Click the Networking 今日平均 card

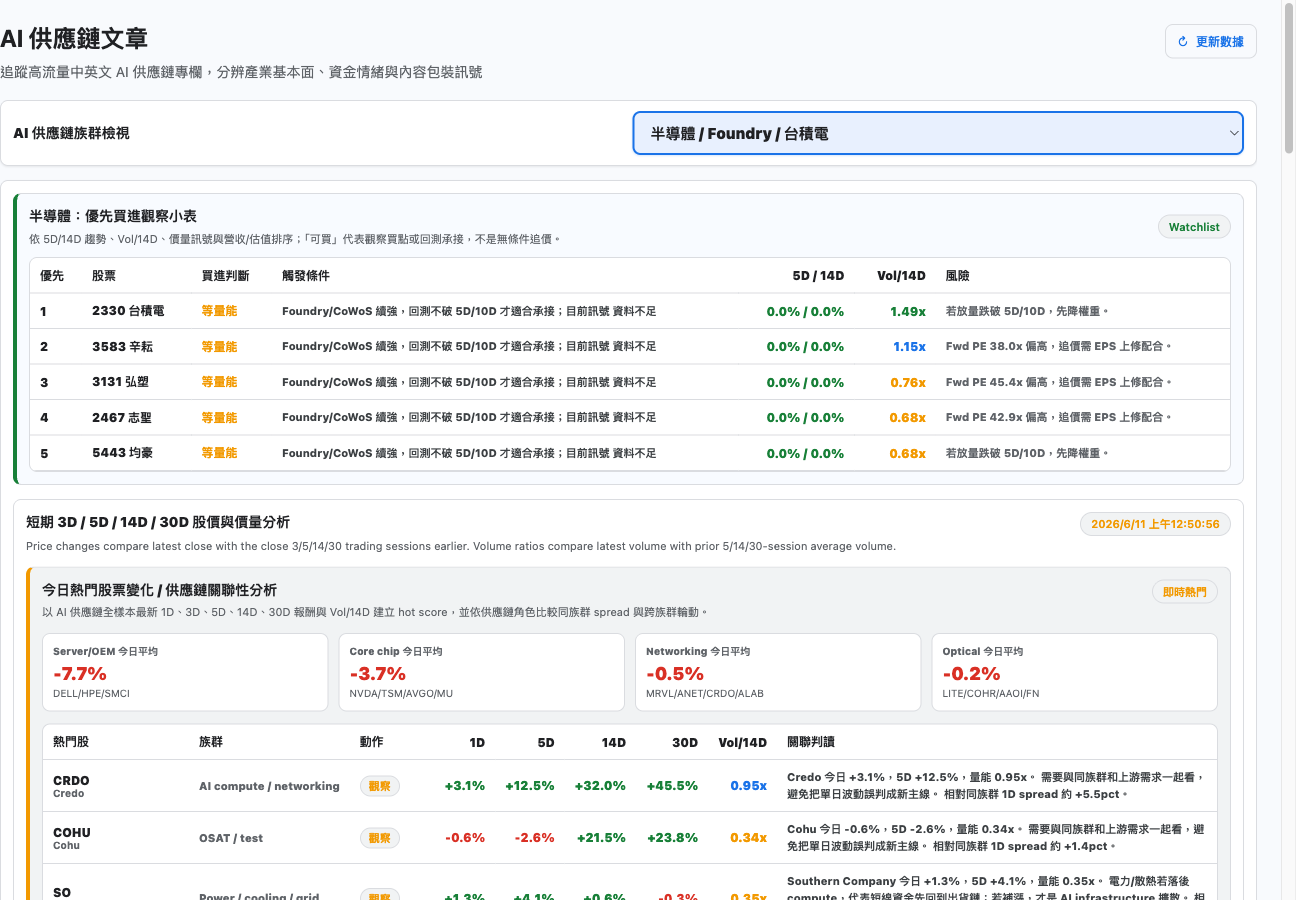coord(778,672)
